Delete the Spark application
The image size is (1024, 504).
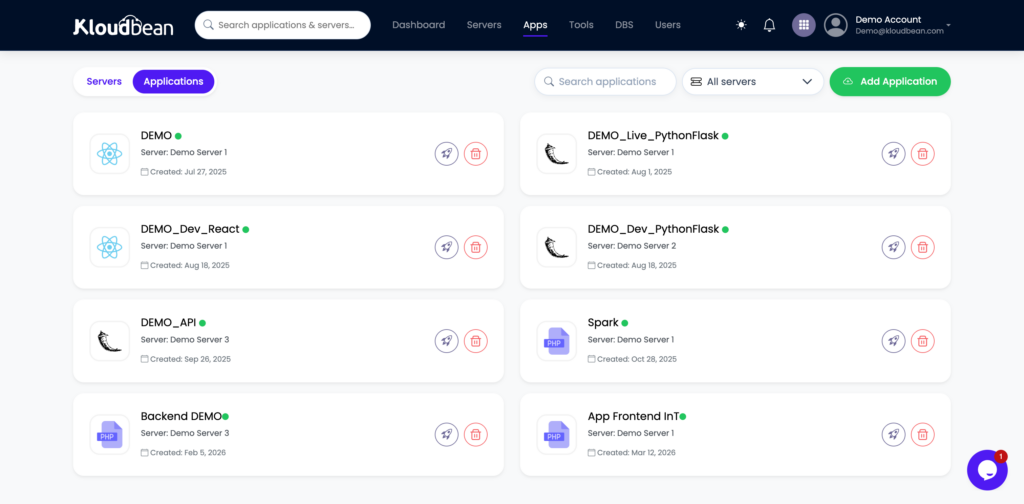click(923, 341)
